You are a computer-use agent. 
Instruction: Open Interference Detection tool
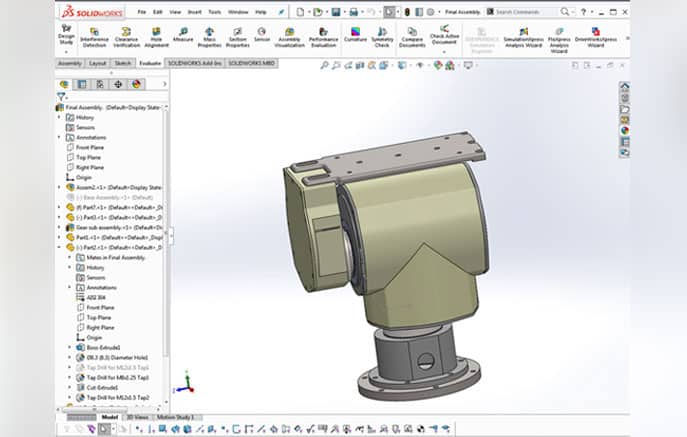coord(94,37)
